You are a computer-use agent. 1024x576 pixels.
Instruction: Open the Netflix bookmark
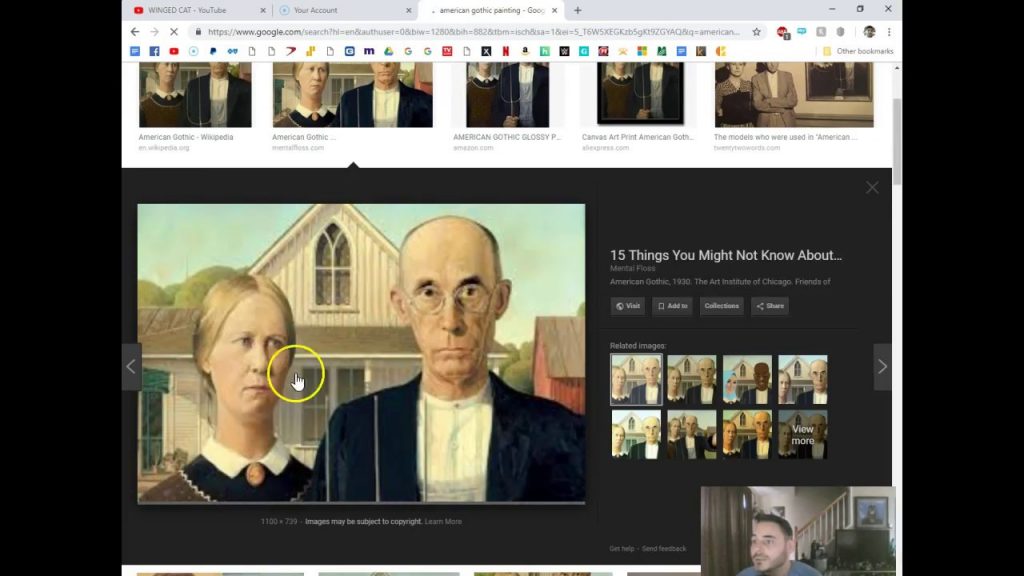505,51
